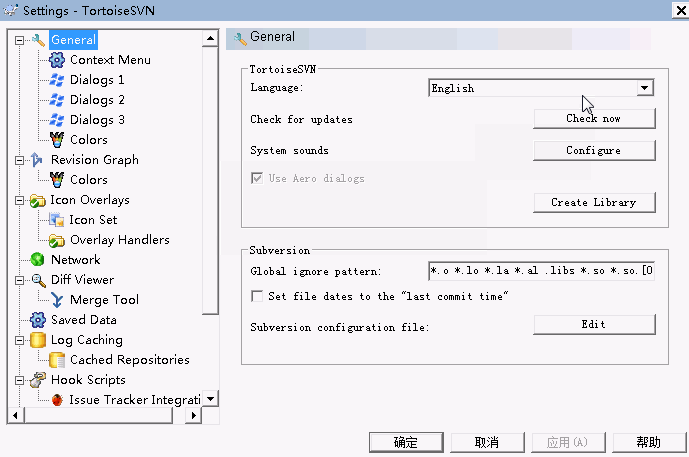Click the Dialogs 1 window icon
Image resolution: width=689 pixels, height=457 pixels.
tap(57, 80)
